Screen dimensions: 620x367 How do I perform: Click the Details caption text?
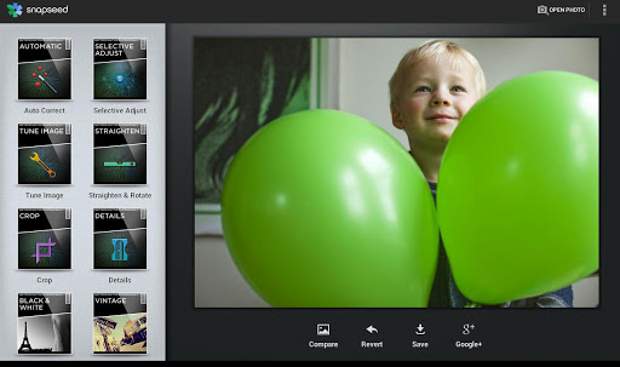point(120,280)
